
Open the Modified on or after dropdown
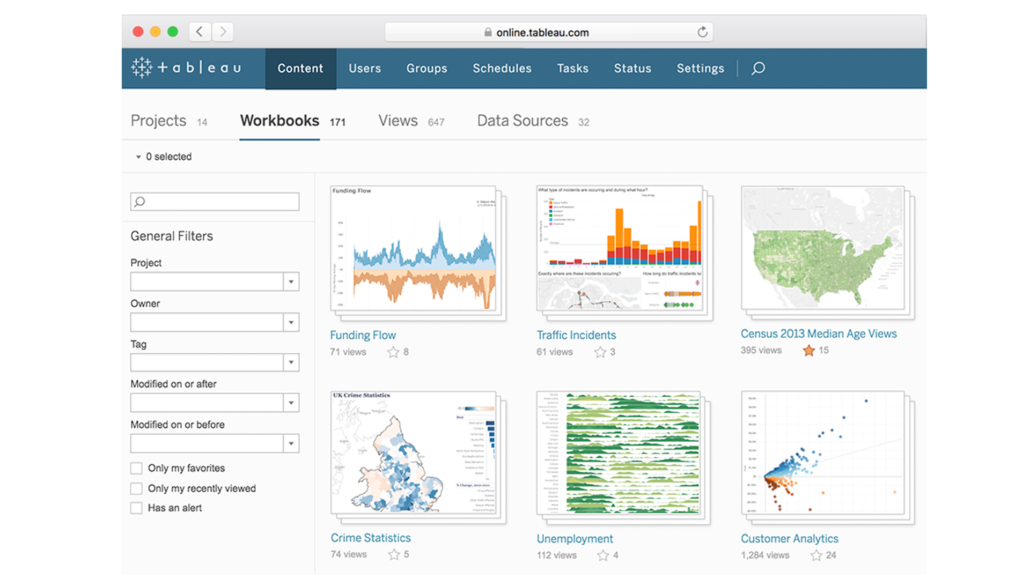(291, 402)
